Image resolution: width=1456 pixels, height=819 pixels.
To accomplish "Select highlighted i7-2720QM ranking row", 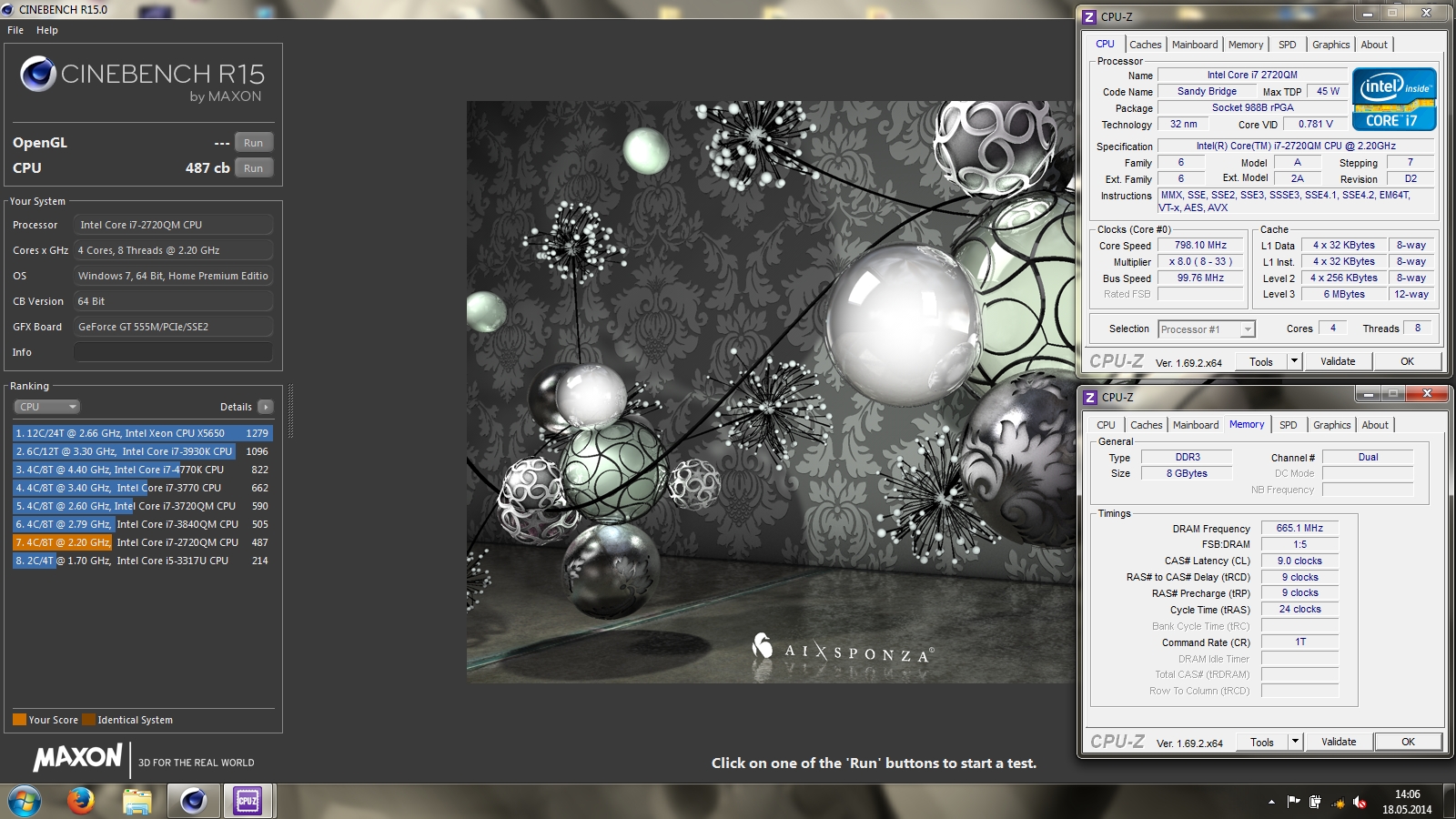I will 143,542.
